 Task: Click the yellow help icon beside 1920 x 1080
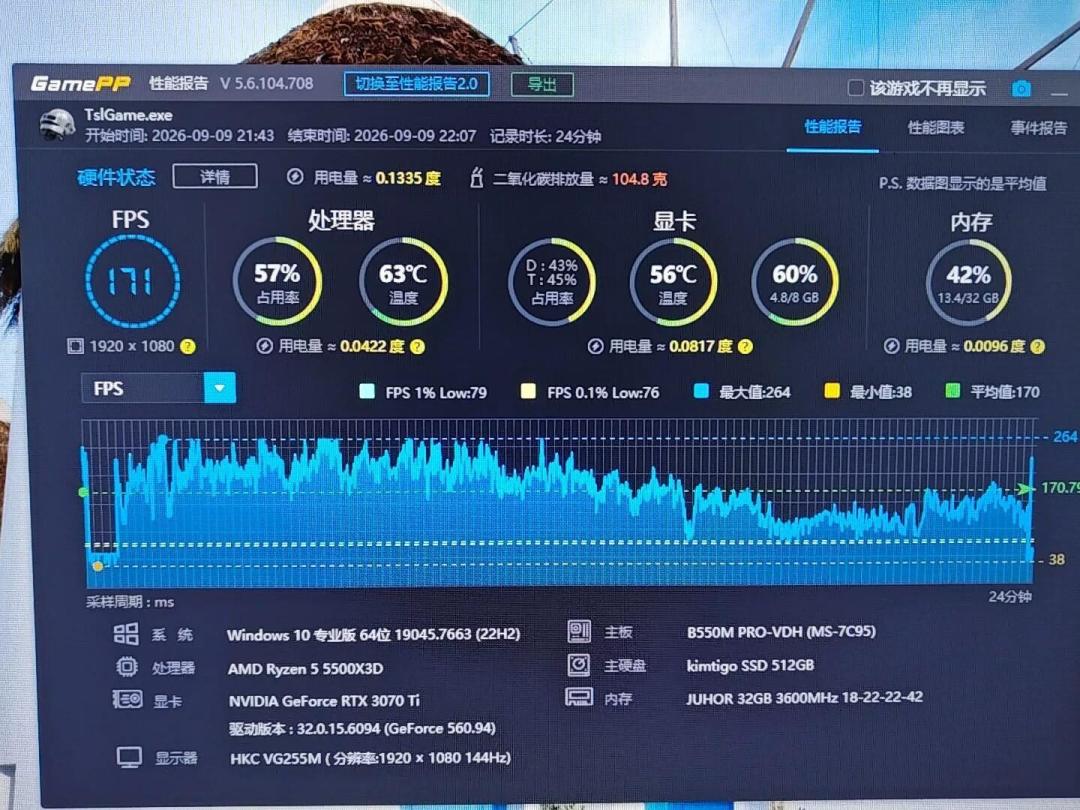(187, 346)
